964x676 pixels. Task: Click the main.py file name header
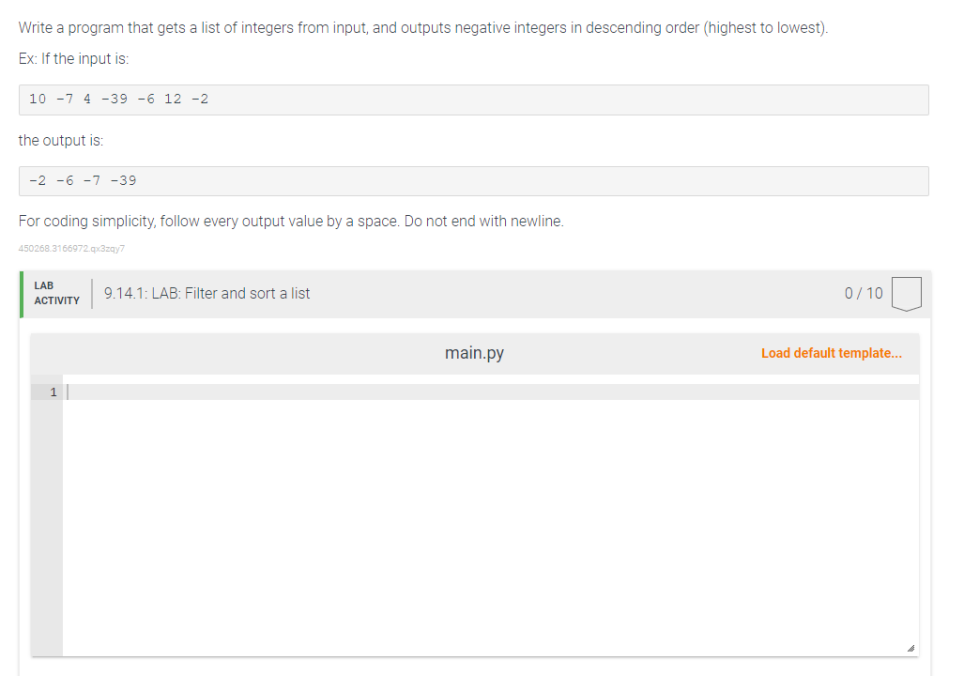[474, 353]
